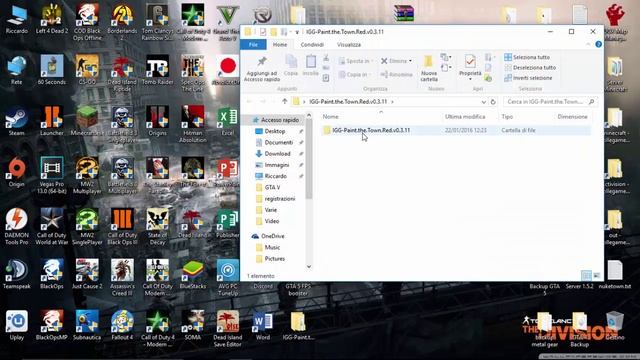The image size is (640, 360).
Task: Switch to details view icon in status bar
Action: pyautogui.click(x=586, y=276)
